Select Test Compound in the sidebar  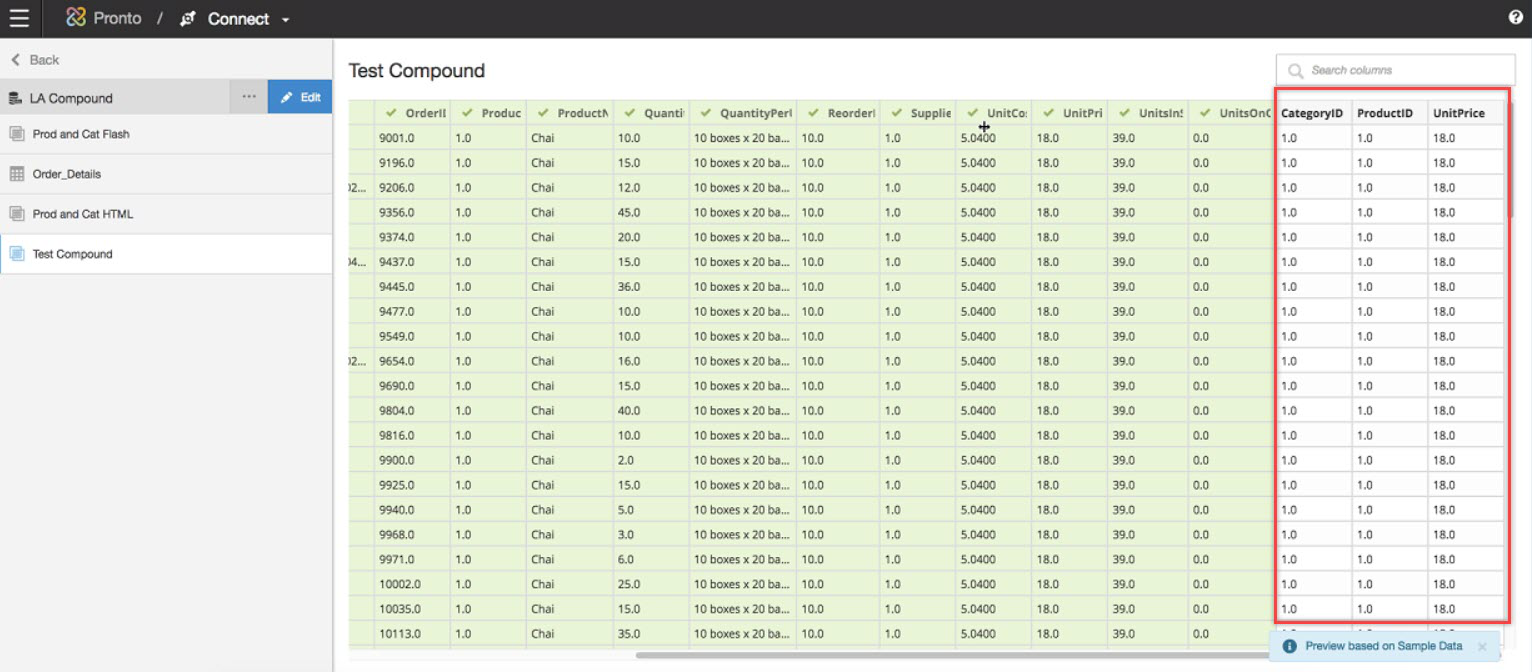pos(72,254)
